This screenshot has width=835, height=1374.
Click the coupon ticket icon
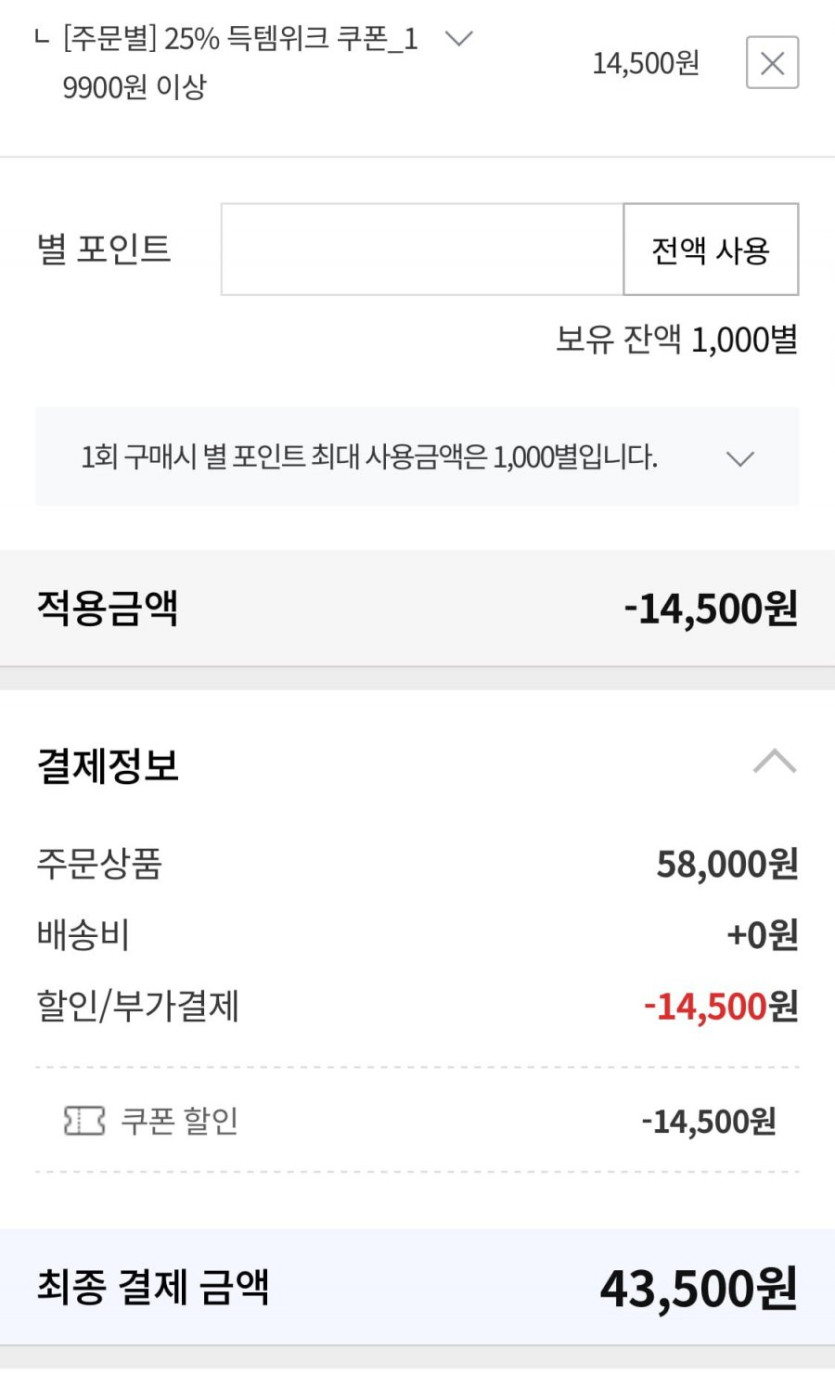click(x=84, y=1121)
